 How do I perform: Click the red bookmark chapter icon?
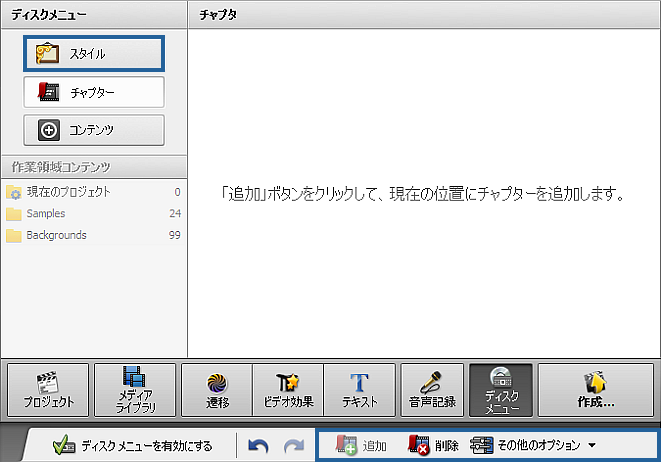(x=48, y=92)
